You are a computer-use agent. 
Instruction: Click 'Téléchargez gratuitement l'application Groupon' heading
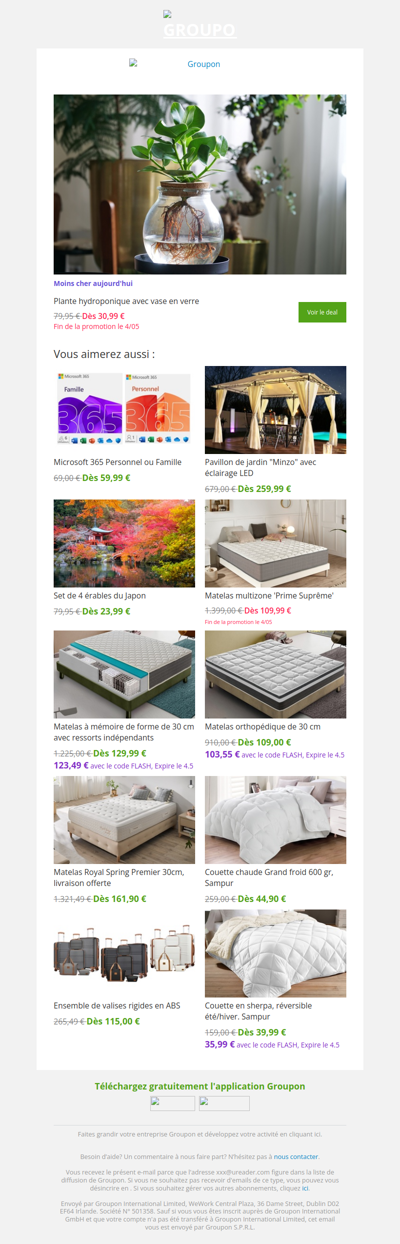pos(200,1086)
